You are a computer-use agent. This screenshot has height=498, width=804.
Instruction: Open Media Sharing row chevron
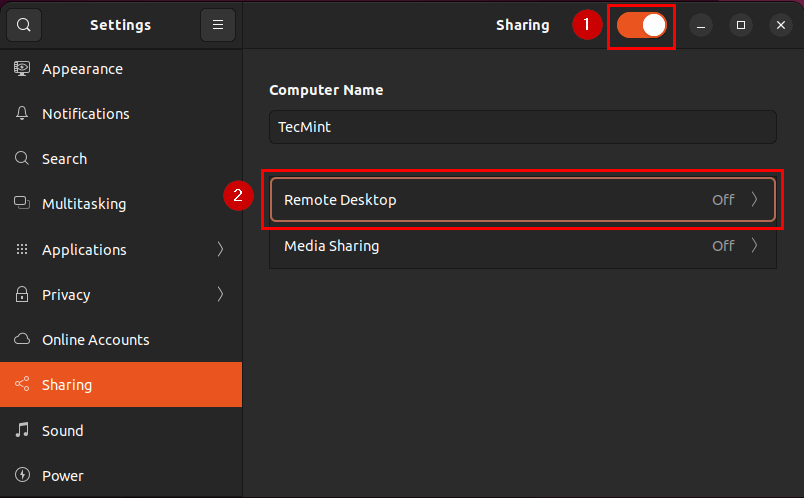pyautogui.click(x=755, y=246)
